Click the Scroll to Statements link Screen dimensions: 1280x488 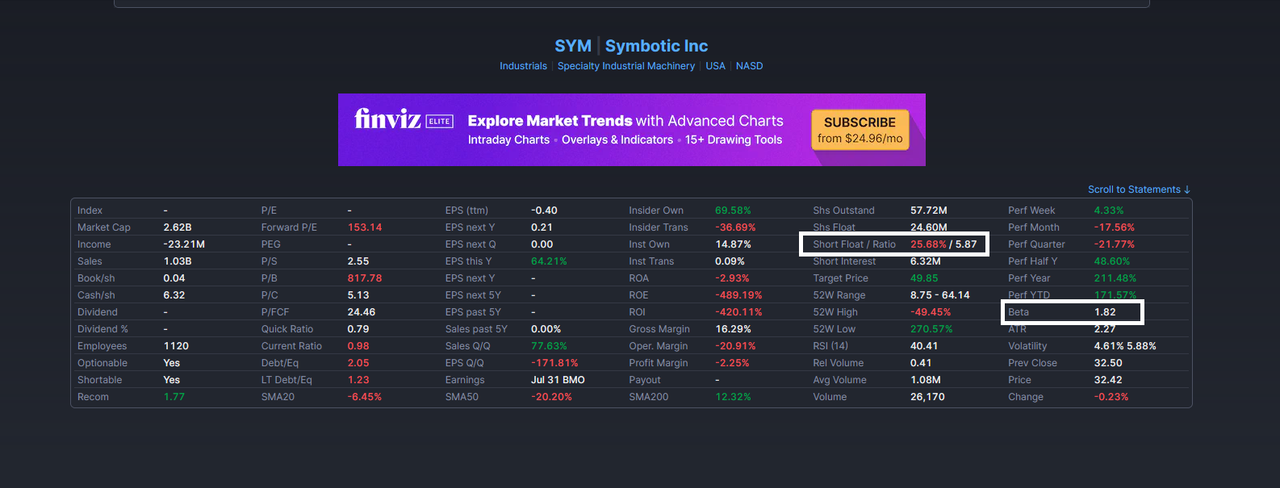pyautogui.click(x=1140, y=189)
